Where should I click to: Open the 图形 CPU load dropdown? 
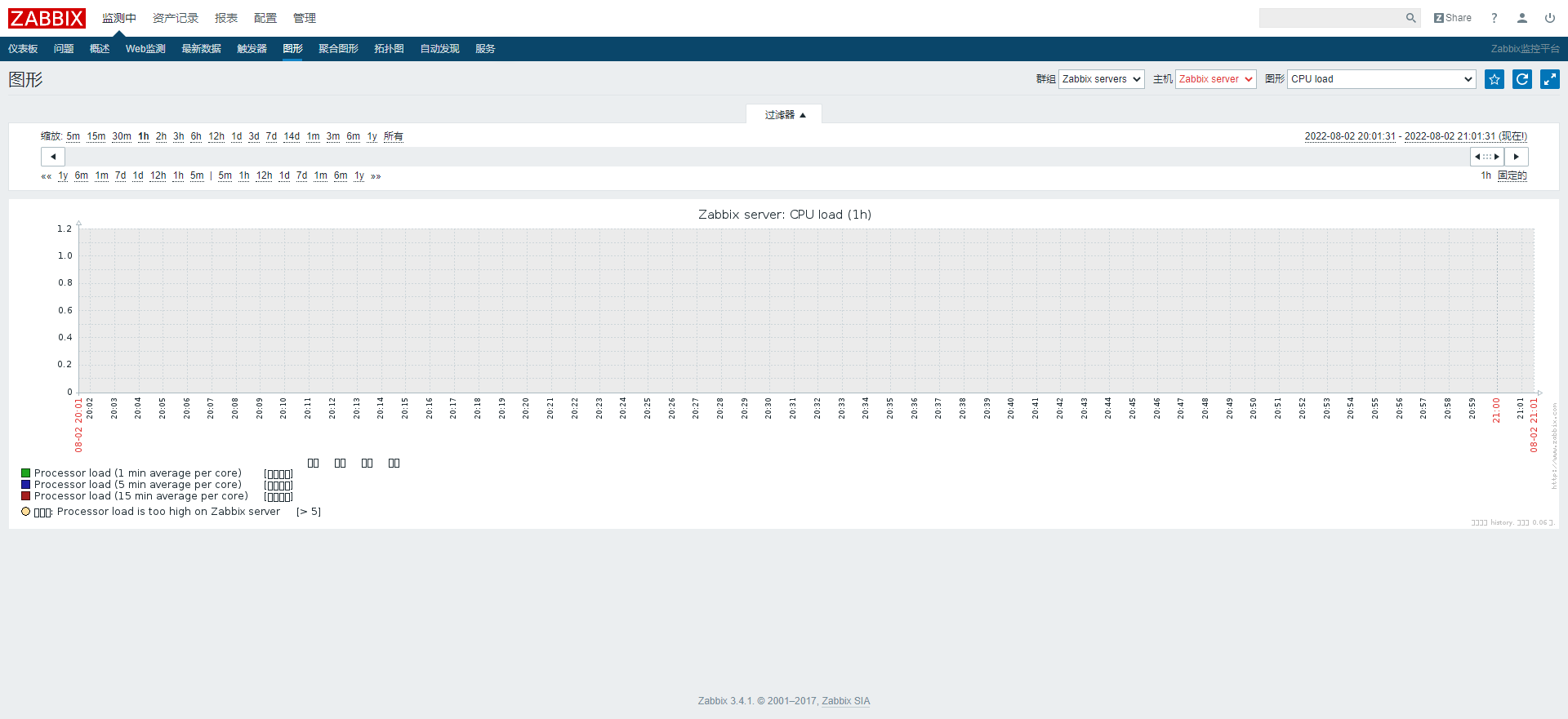point(1381,79)
